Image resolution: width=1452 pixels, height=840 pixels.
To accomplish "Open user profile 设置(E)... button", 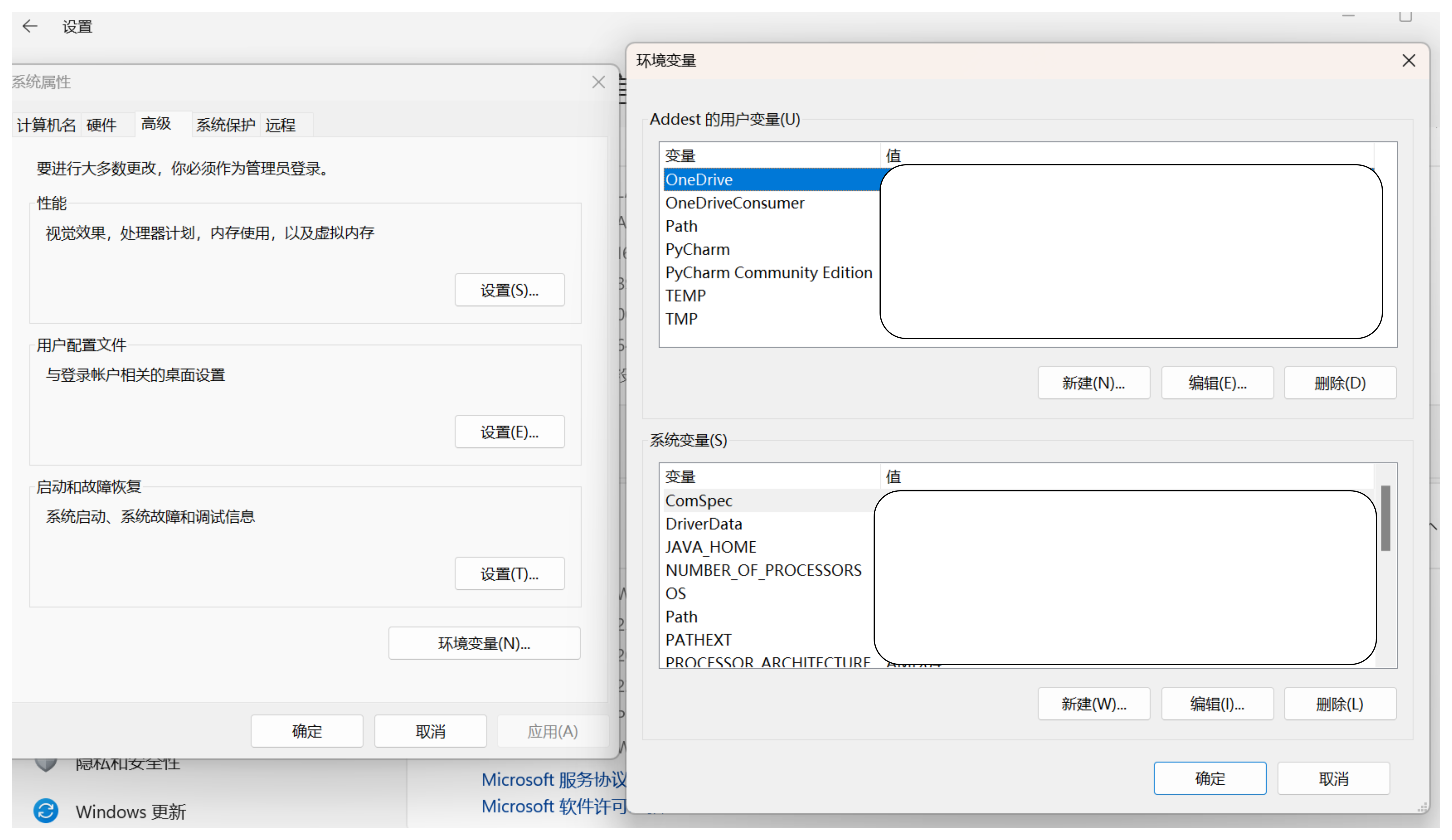I will 509,432.
